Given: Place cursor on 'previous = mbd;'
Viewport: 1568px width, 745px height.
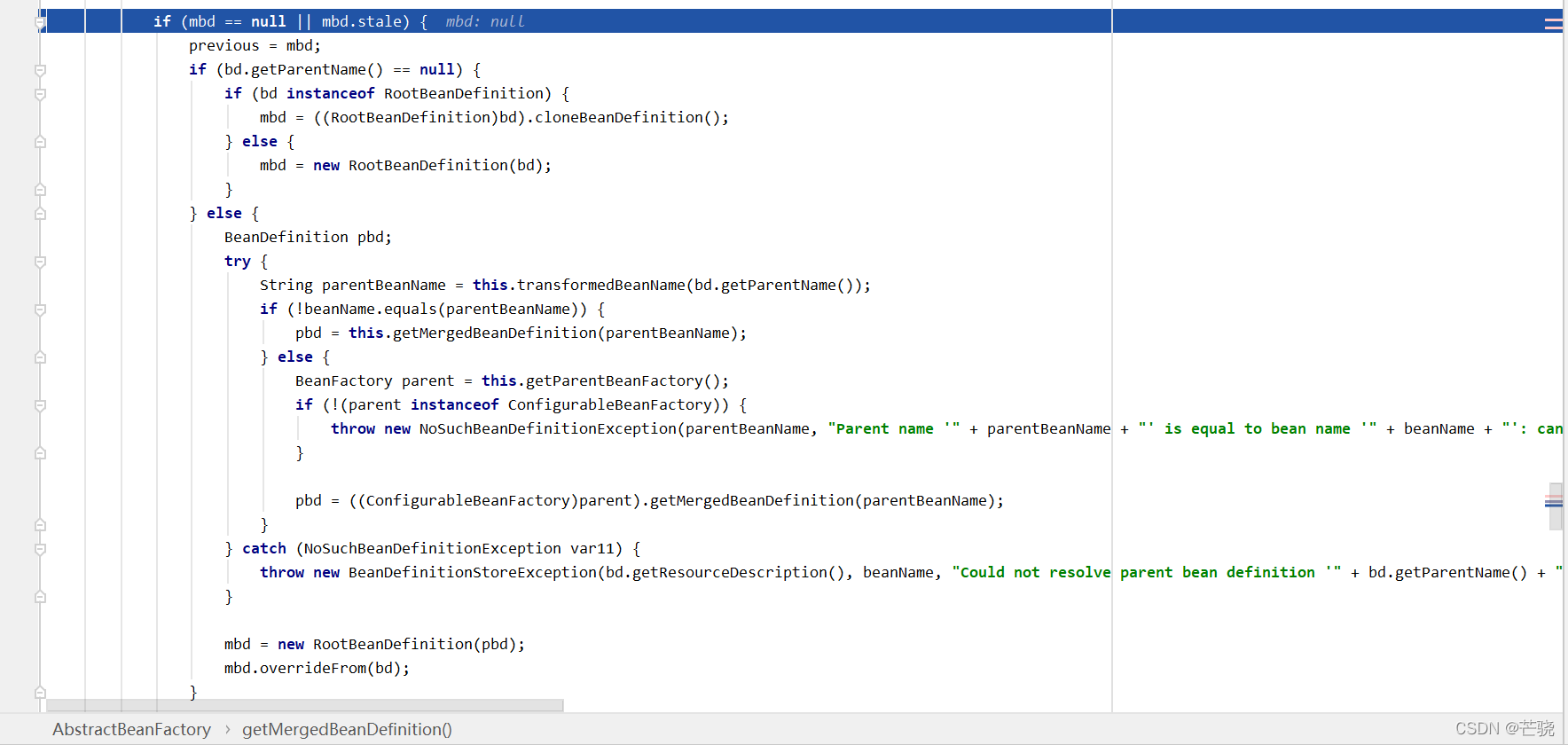Looking at the screenshot, I should click(x=255, y=45).
